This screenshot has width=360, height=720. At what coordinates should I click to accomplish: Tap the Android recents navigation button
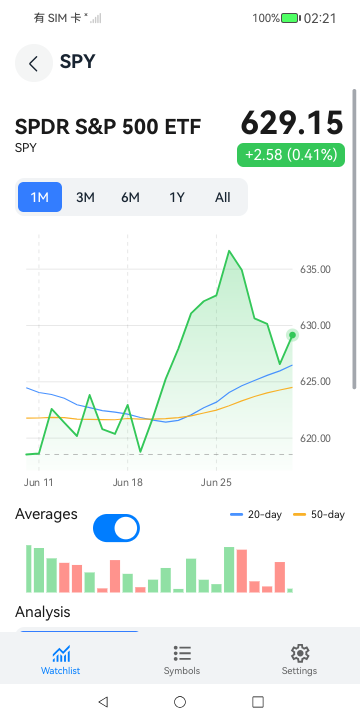point(258,702)
